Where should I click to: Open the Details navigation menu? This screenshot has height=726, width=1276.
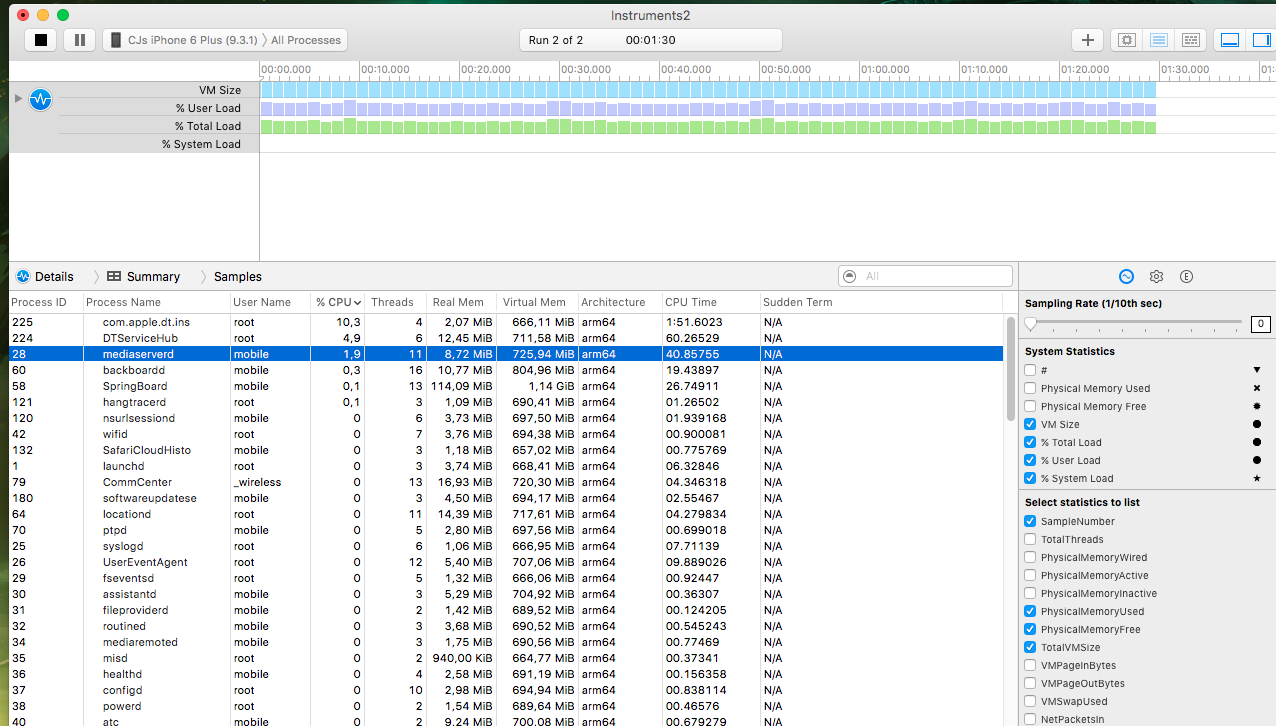click(45, 277)
